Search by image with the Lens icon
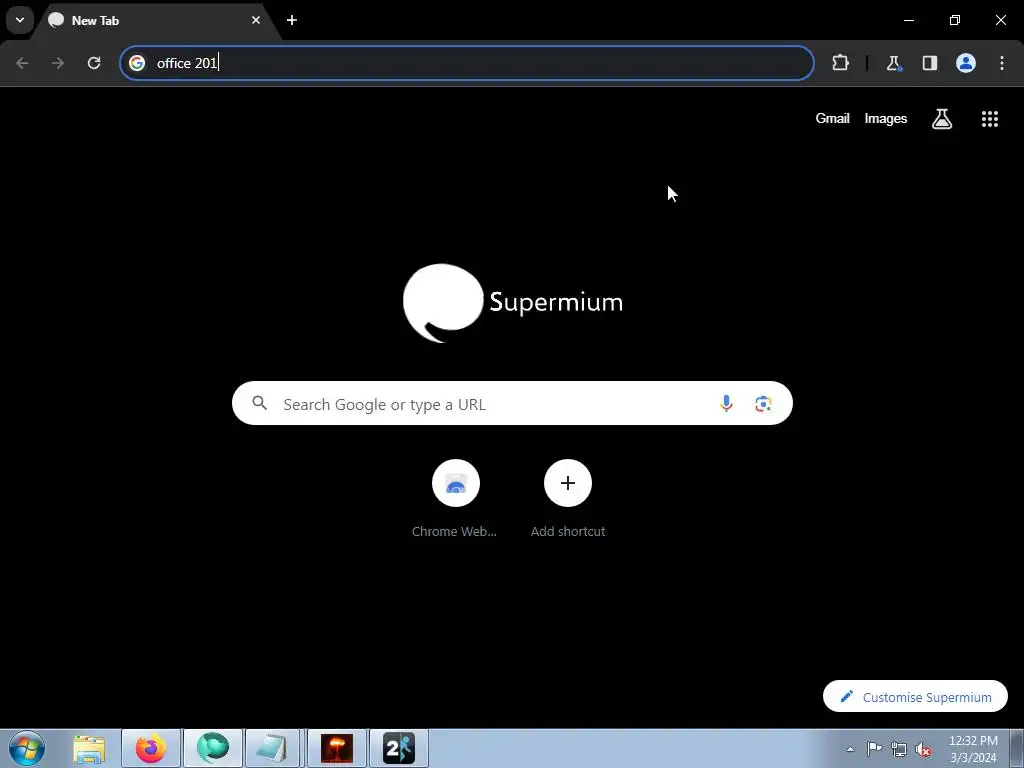Image resolution: width=1024 pixels, height=768 pixels. coord(763,404)
